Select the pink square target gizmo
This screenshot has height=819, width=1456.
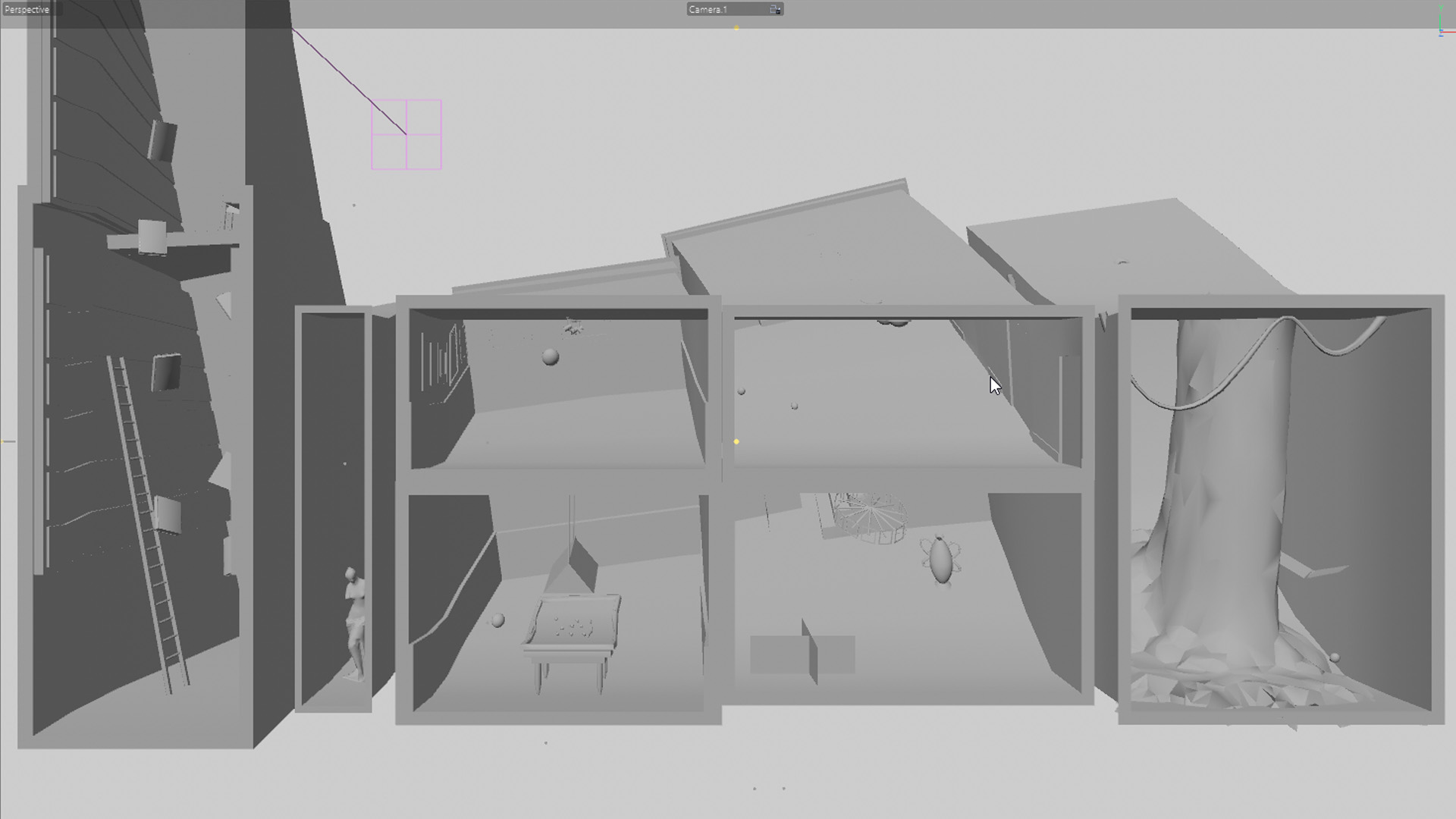tap(406, 134)
